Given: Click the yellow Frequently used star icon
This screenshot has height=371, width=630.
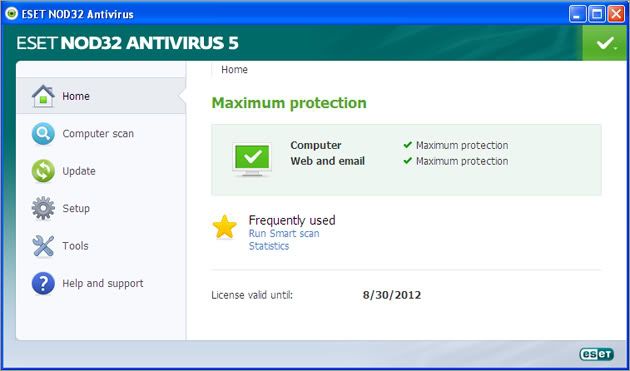Looking at the screenshot, I should (x=225, y=227).
